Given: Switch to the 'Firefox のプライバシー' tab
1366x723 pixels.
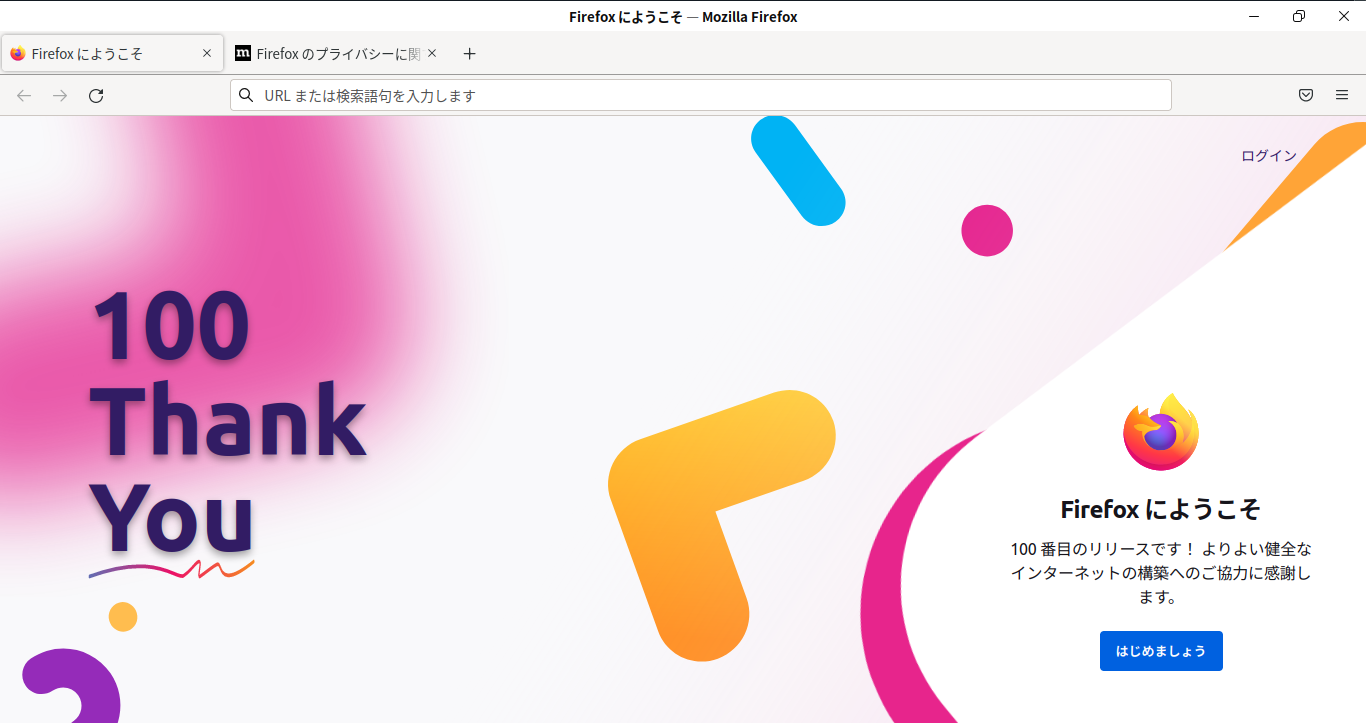Looking at the screenshot, I should pyautogui.click(x=337, y=54).
